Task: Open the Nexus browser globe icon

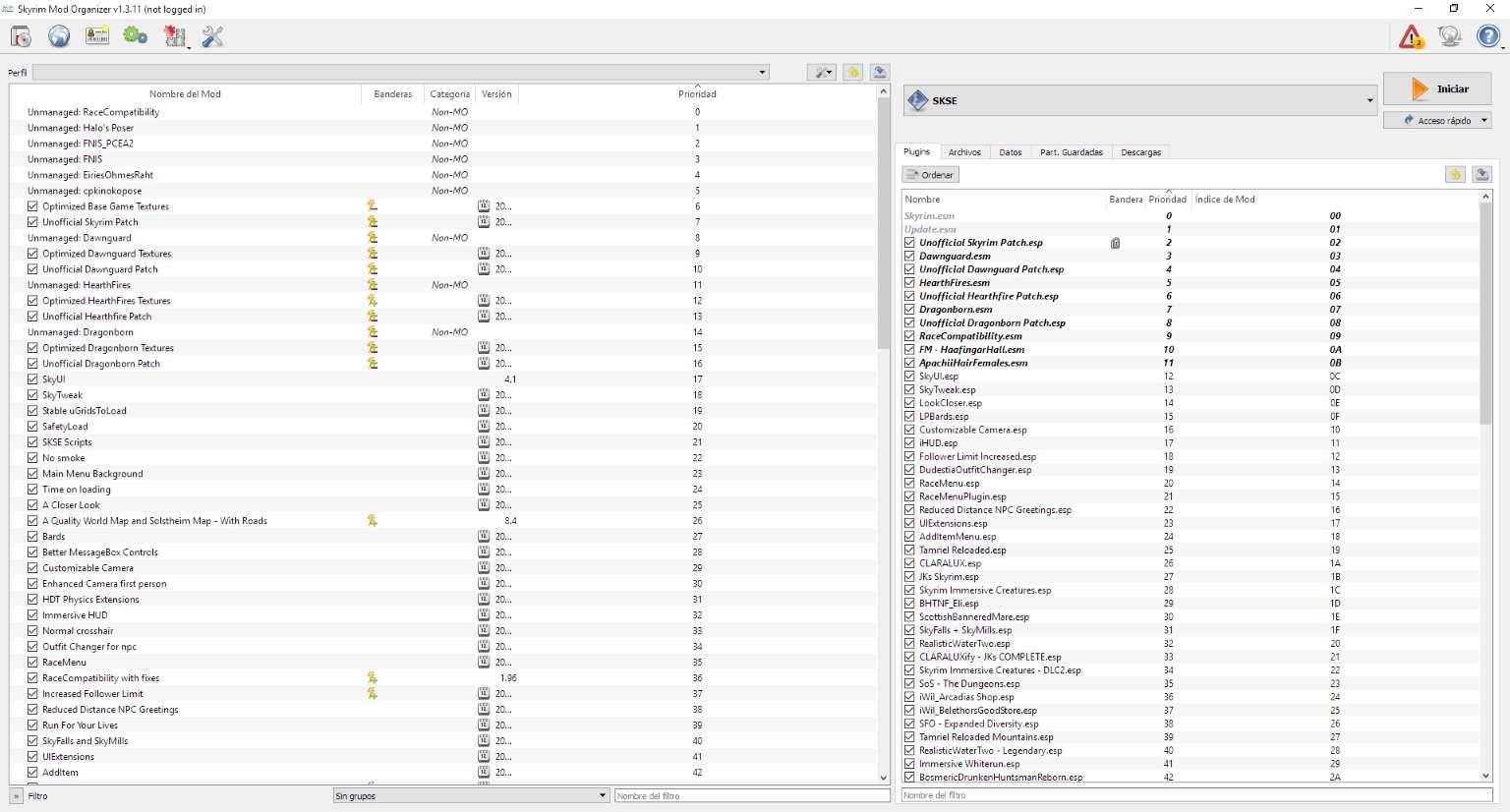Action: [x=59, y=35]
